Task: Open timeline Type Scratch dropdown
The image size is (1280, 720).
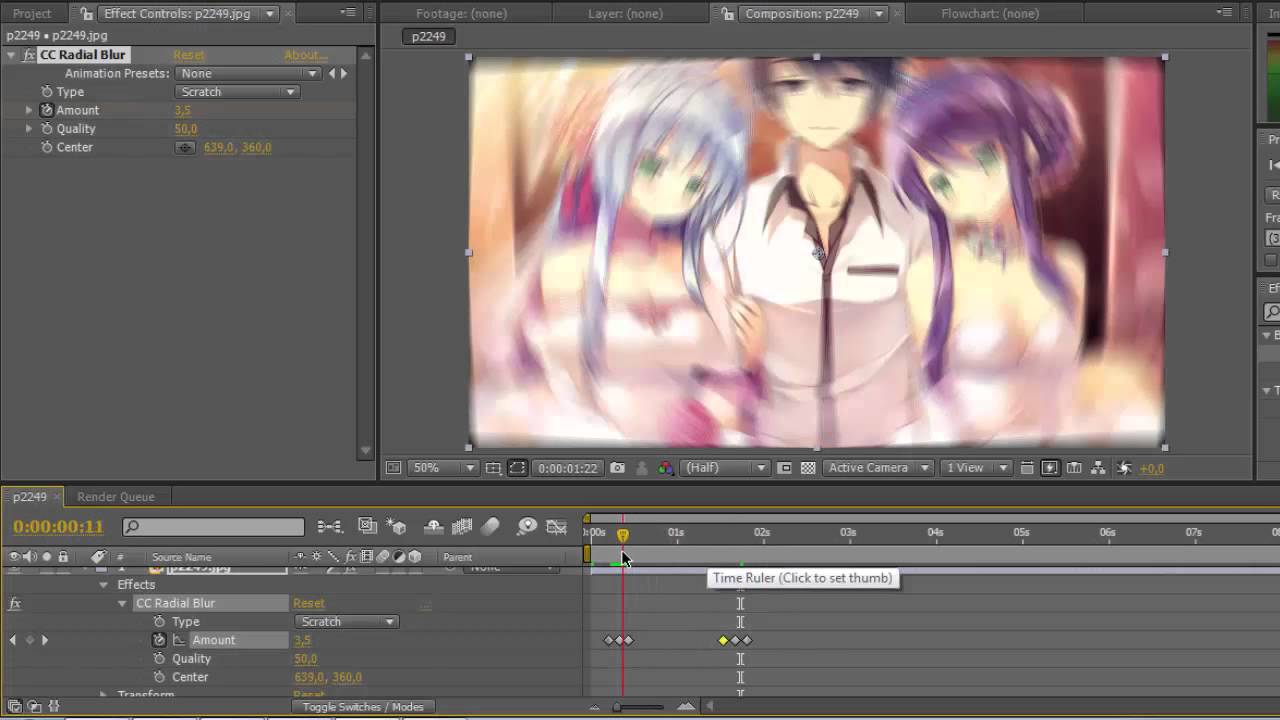Action: click(x=345, y=622)
